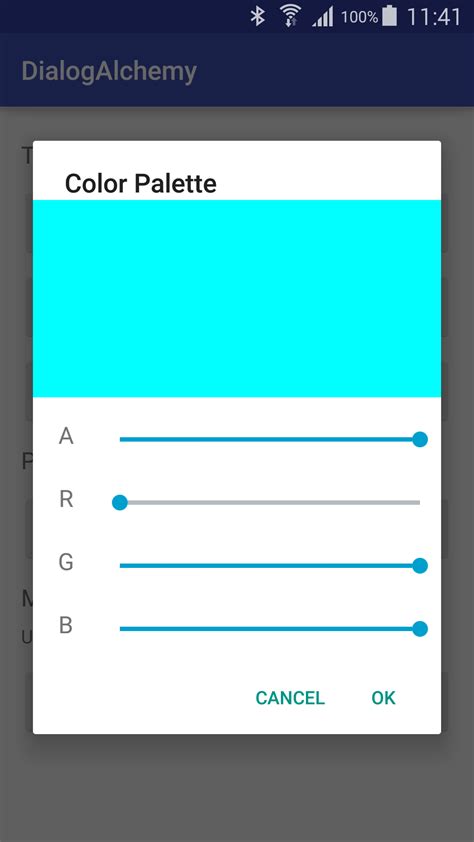Click the middle of the G slider track

pyautogui.click(x=269, y=565)
